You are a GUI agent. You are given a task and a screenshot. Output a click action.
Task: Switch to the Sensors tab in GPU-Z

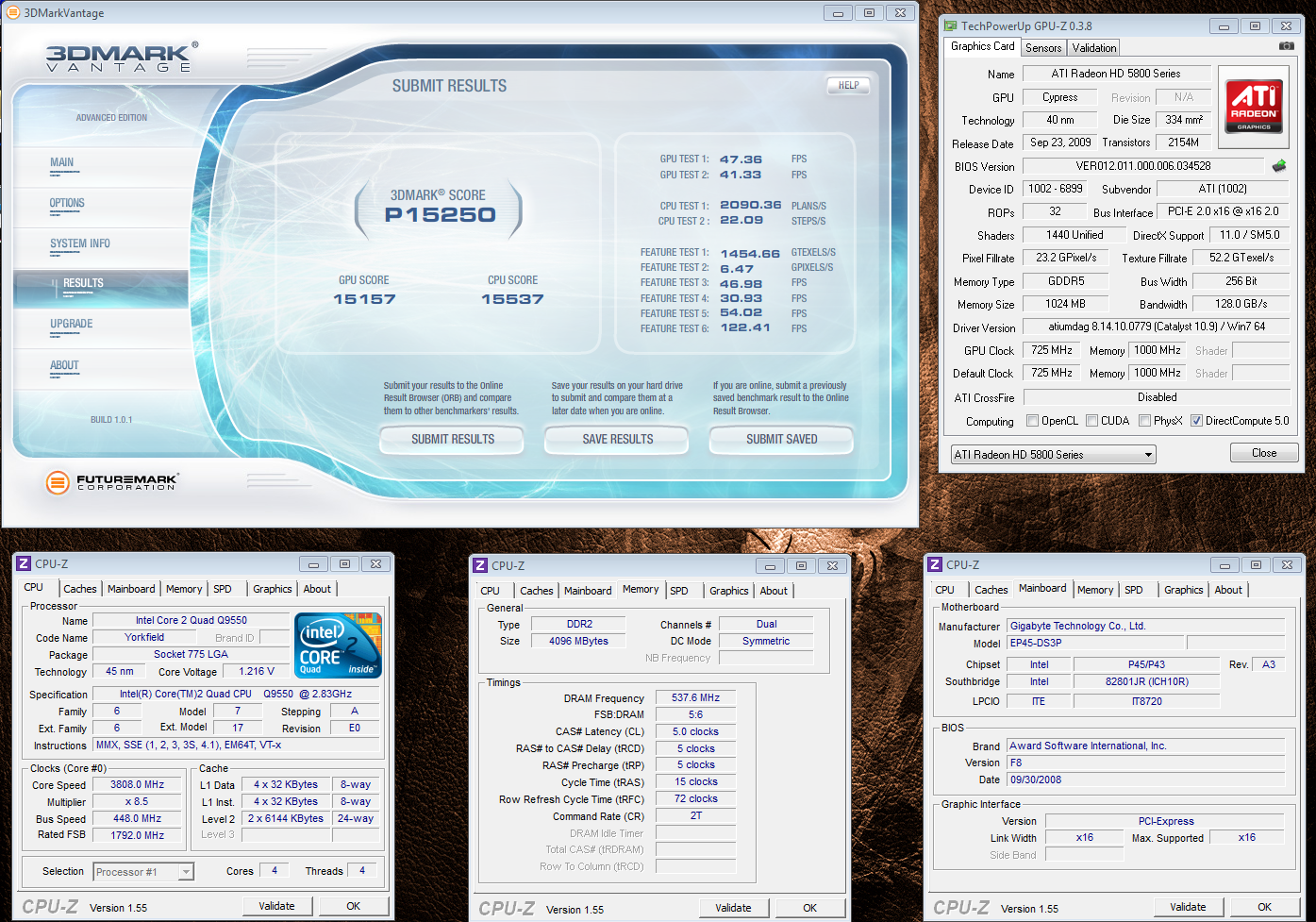(x=1043, y=47)
